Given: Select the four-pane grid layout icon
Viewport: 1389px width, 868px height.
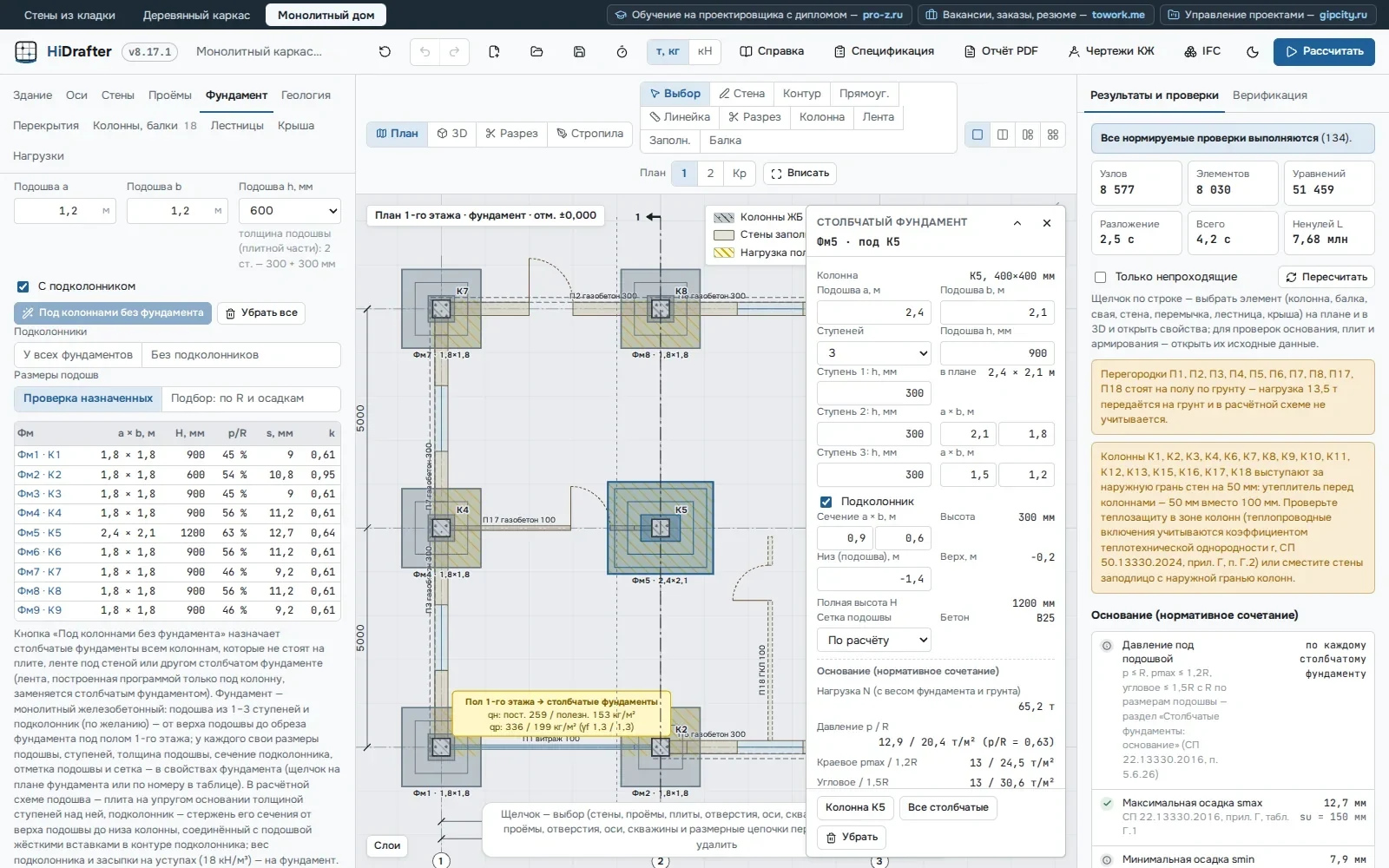Looking at the screenshot, I should [x=1053, y=135].
